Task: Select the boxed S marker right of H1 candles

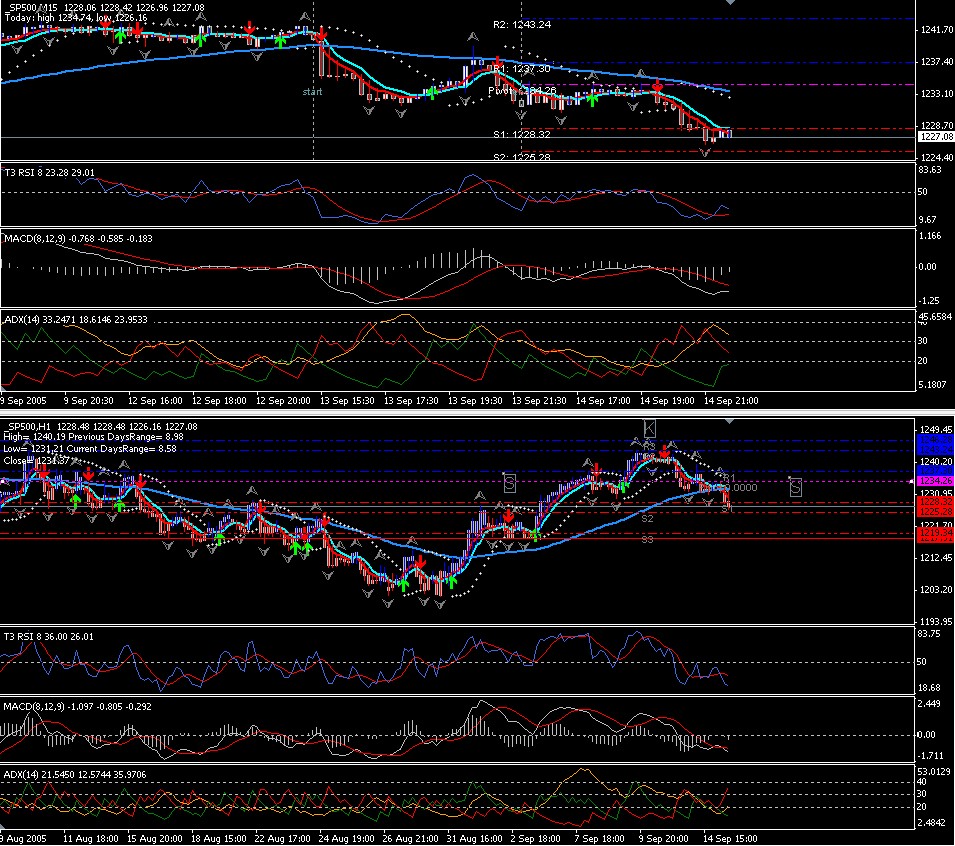Action: (795, 487)
